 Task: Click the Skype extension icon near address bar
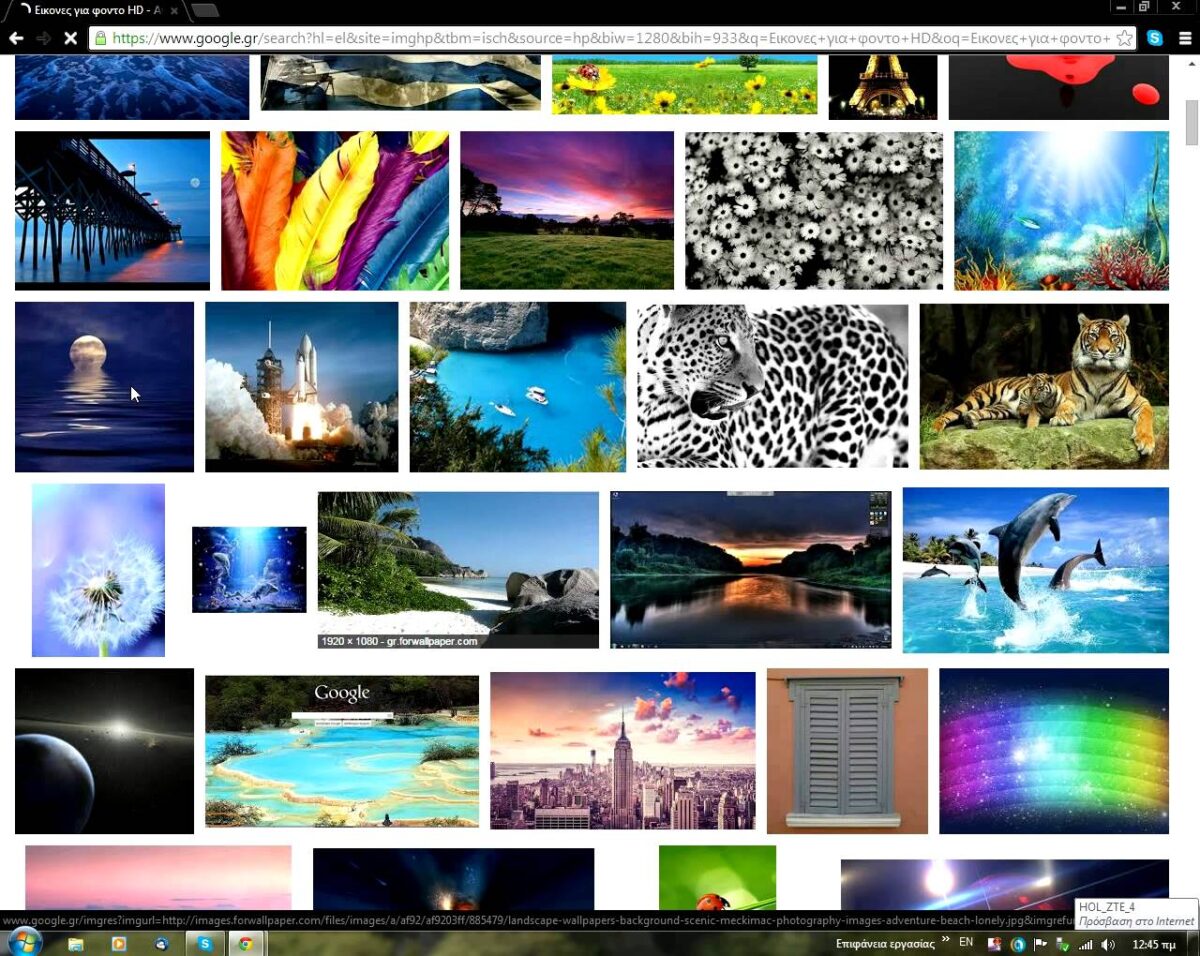tap(1155, 38)
